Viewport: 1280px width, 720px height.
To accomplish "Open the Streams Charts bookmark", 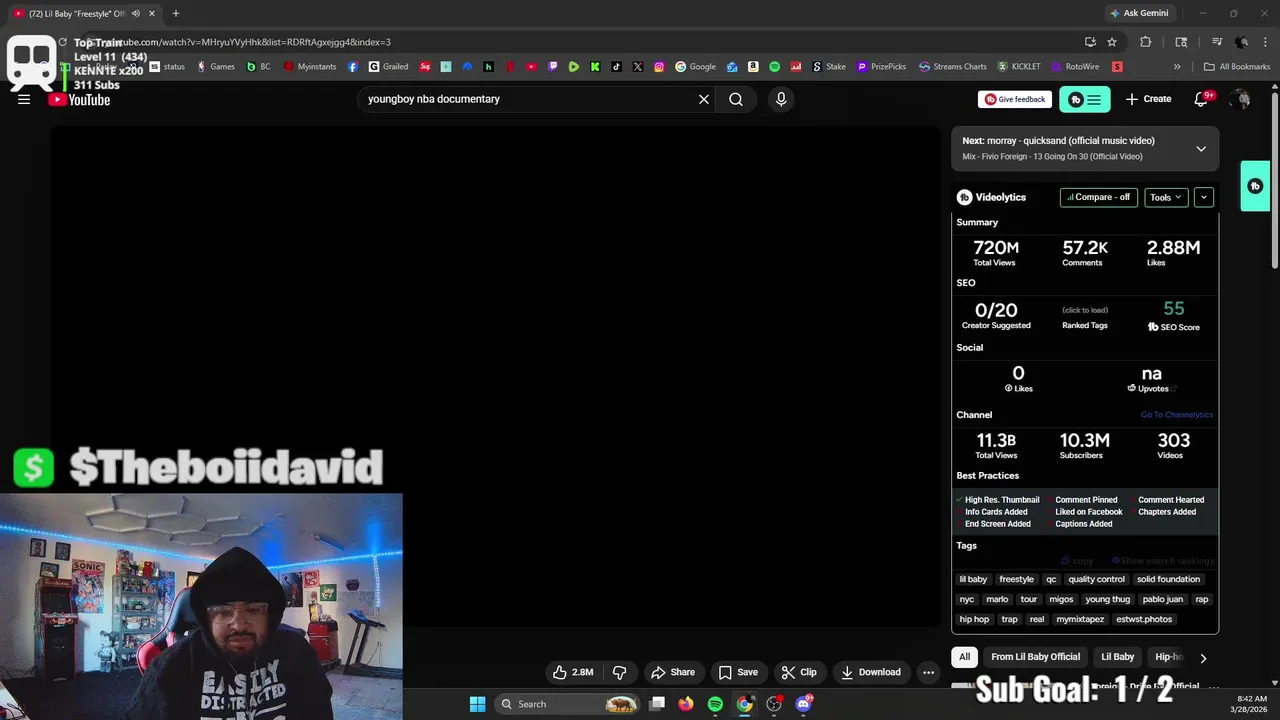I will [x=953, y=67].
